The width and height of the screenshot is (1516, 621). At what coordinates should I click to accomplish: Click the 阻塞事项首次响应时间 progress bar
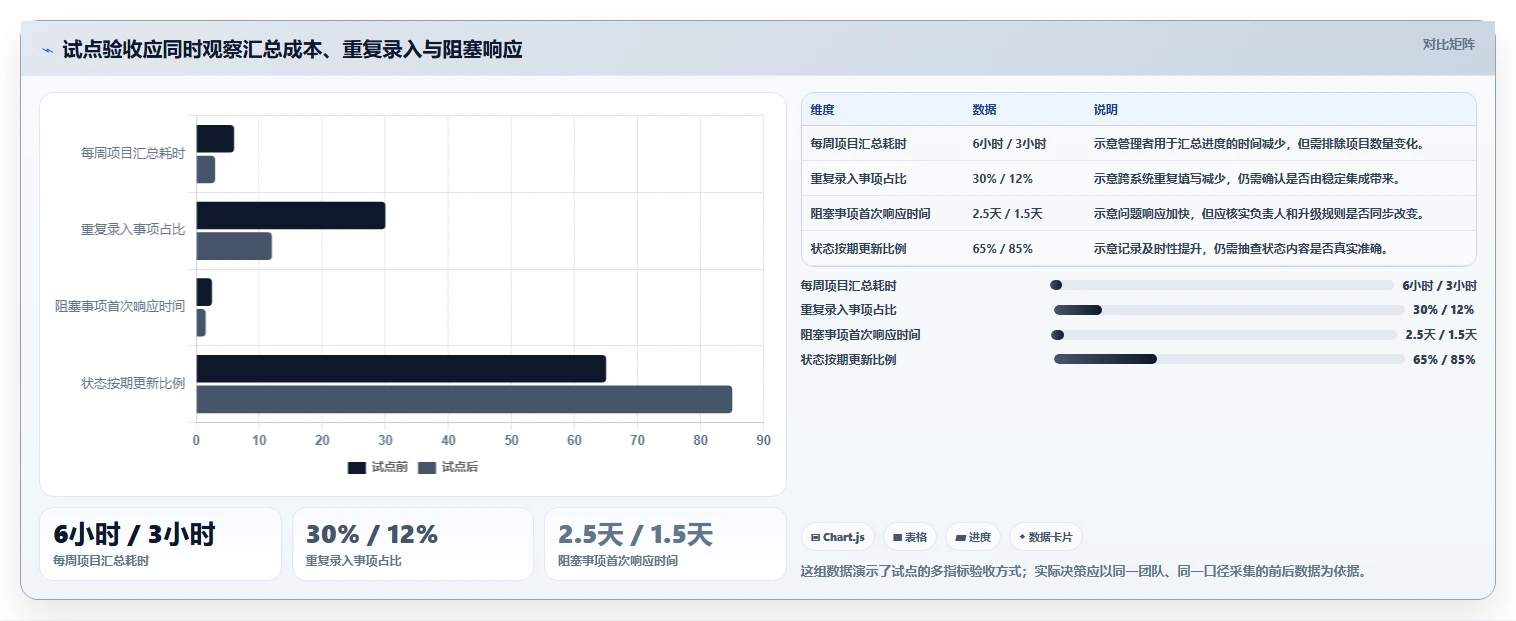tap(1224, 335)
